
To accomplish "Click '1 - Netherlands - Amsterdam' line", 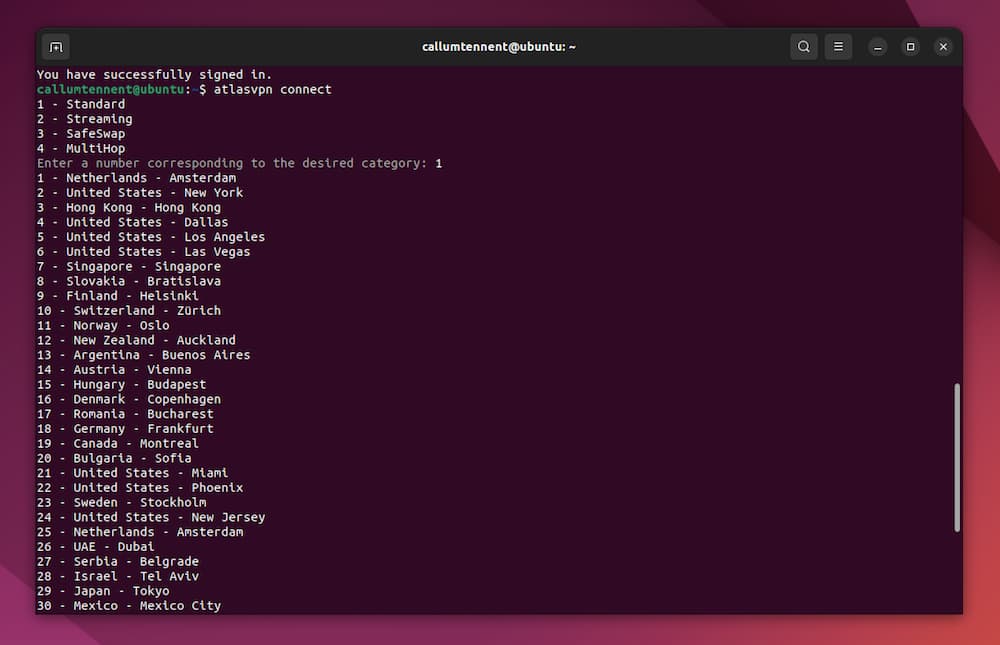I will coord(136,178).
